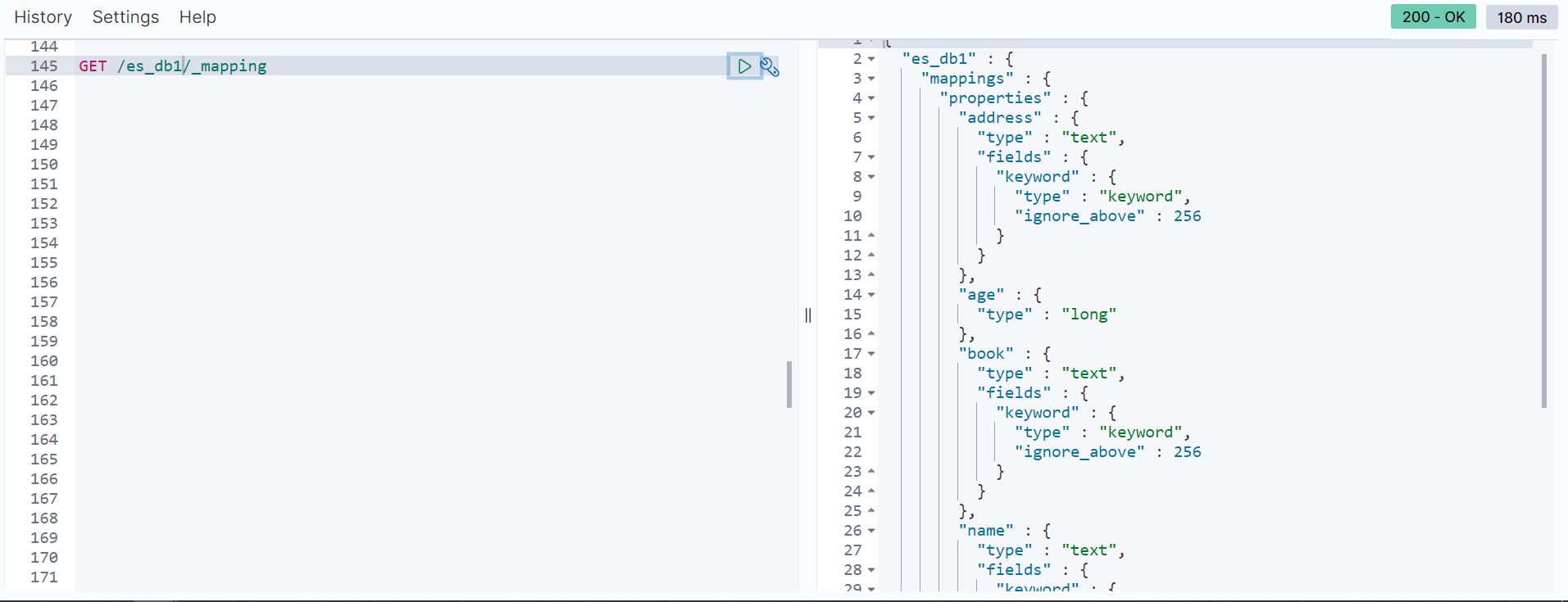
Task: Collapse the "age" block on line 14
Action: (x=871, y=295)
